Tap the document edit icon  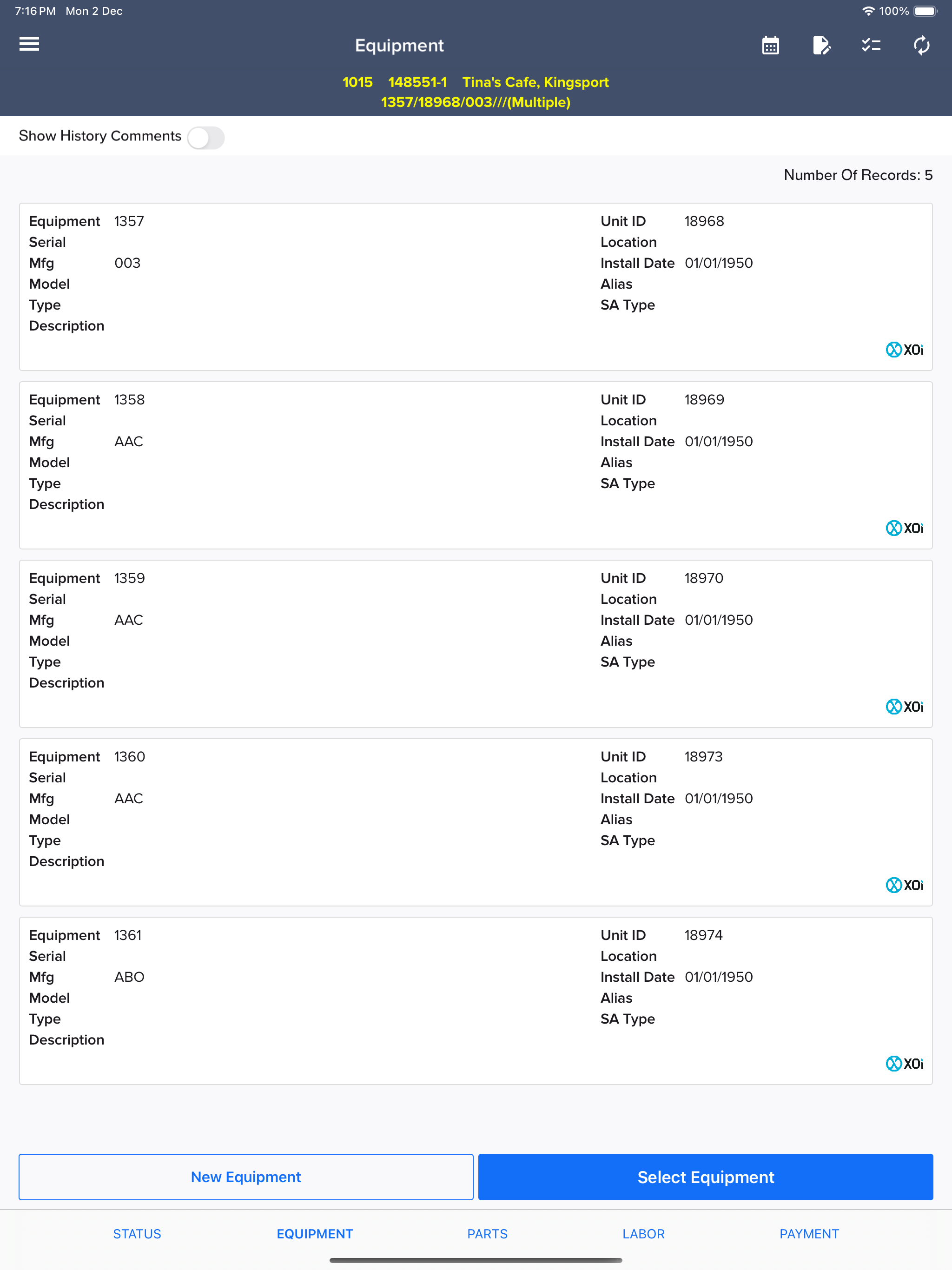tap(821, 45)
